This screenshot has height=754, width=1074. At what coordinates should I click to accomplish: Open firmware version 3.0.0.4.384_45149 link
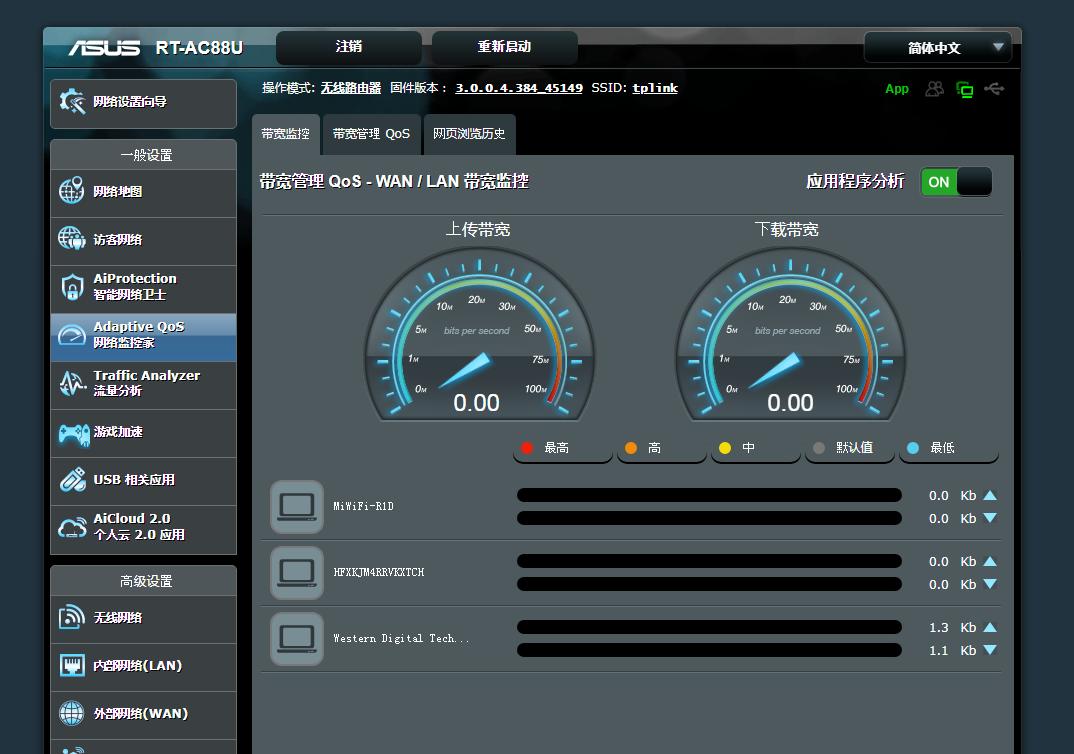pos(519,88)
